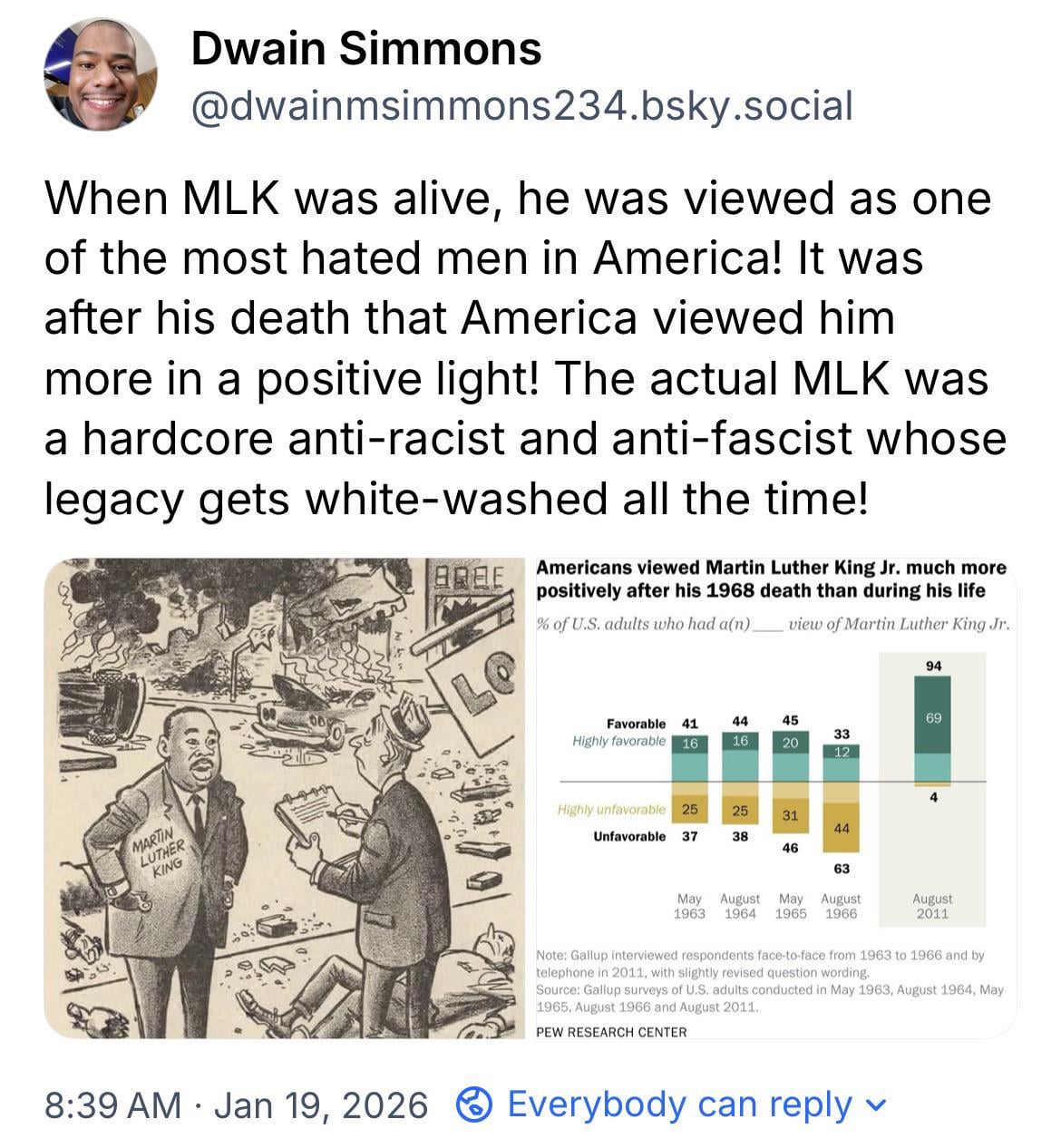Click the August 1966 chart bar
Image resolution: width=1061 pixels, height=1148 pixels.
click(841, 798)
